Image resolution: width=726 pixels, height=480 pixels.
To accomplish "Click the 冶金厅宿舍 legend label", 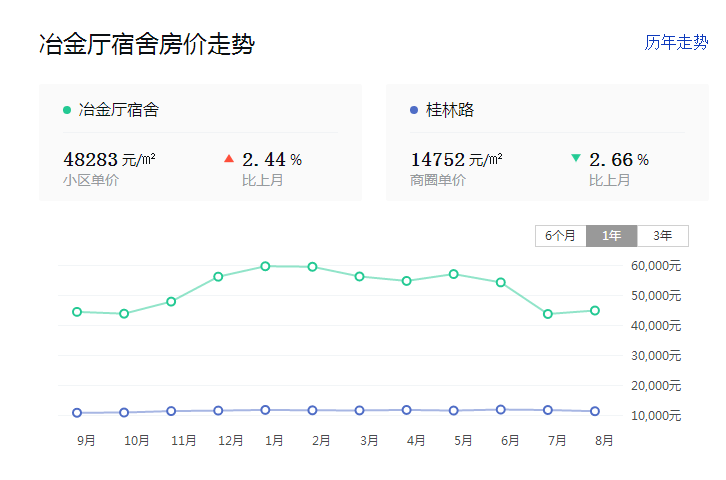I will [x=118, y=110].
